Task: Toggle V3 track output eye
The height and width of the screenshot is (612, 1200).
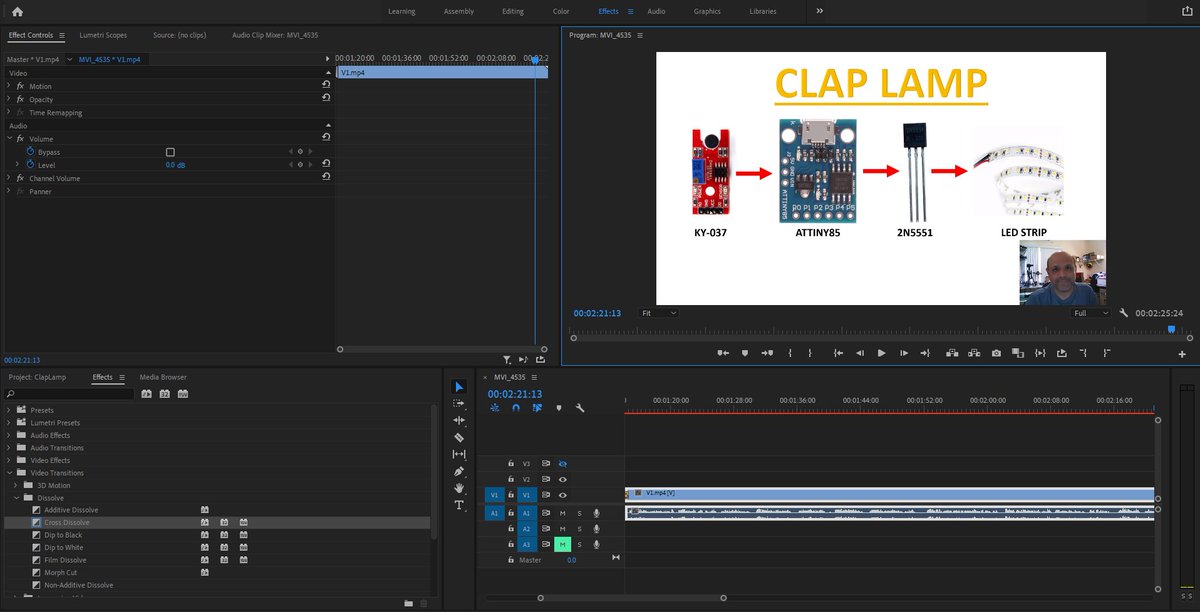Action: [563, 464]
